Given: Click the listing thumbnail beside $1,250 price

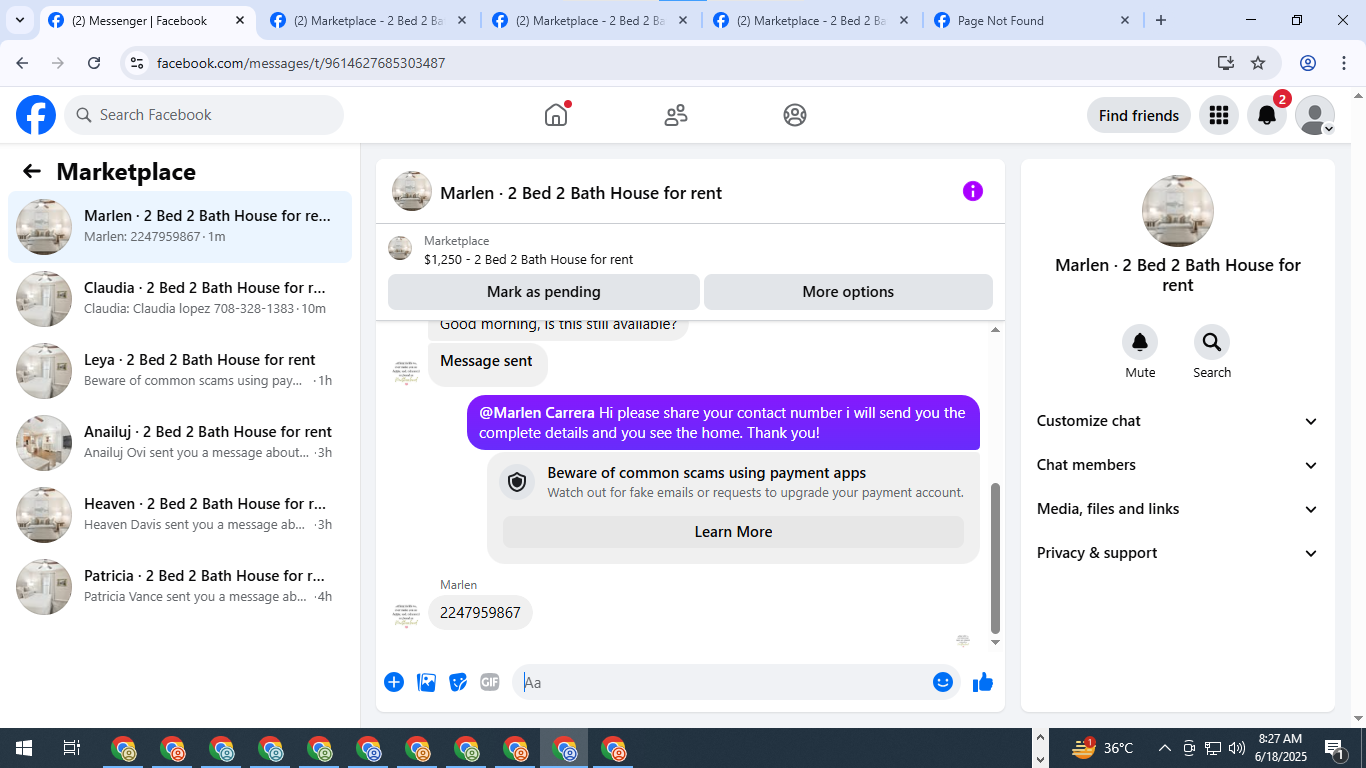Looking at the screenshot, I should [400, 249].
